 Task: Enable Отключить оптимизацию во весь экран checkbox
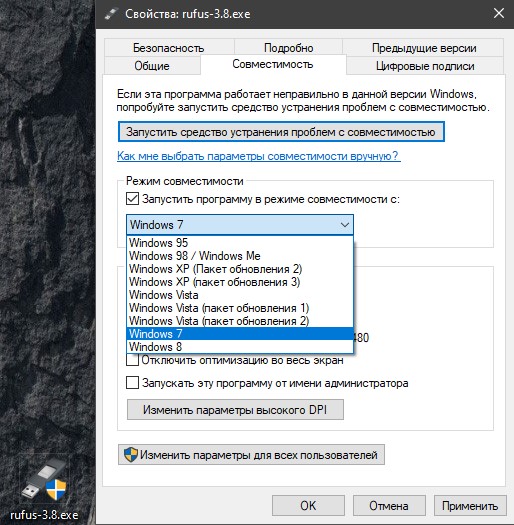pyautogui.click(x=133, y=360)
